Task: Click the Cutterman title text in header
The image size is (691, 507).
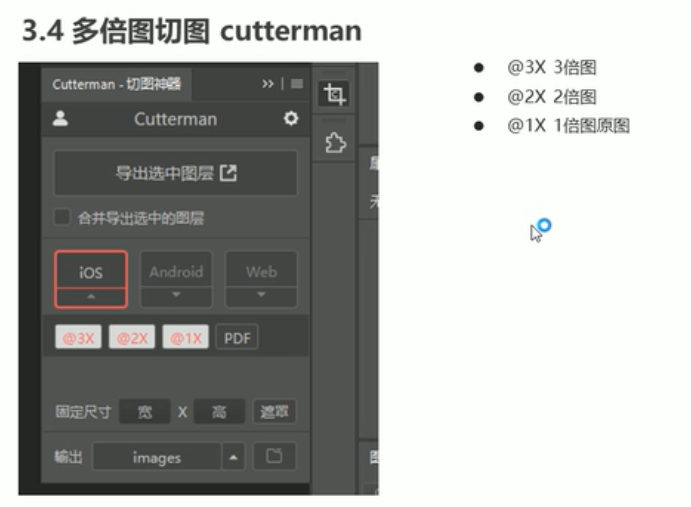Action: click(x=175, y=119)
